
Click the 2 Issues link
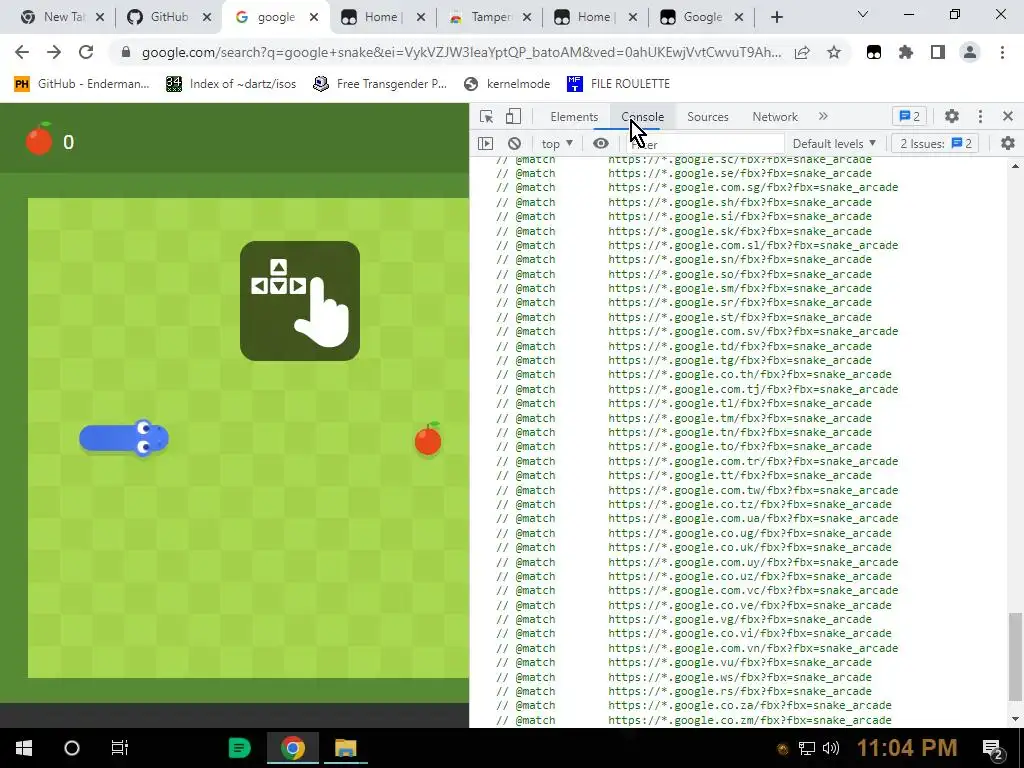[935, 144]
